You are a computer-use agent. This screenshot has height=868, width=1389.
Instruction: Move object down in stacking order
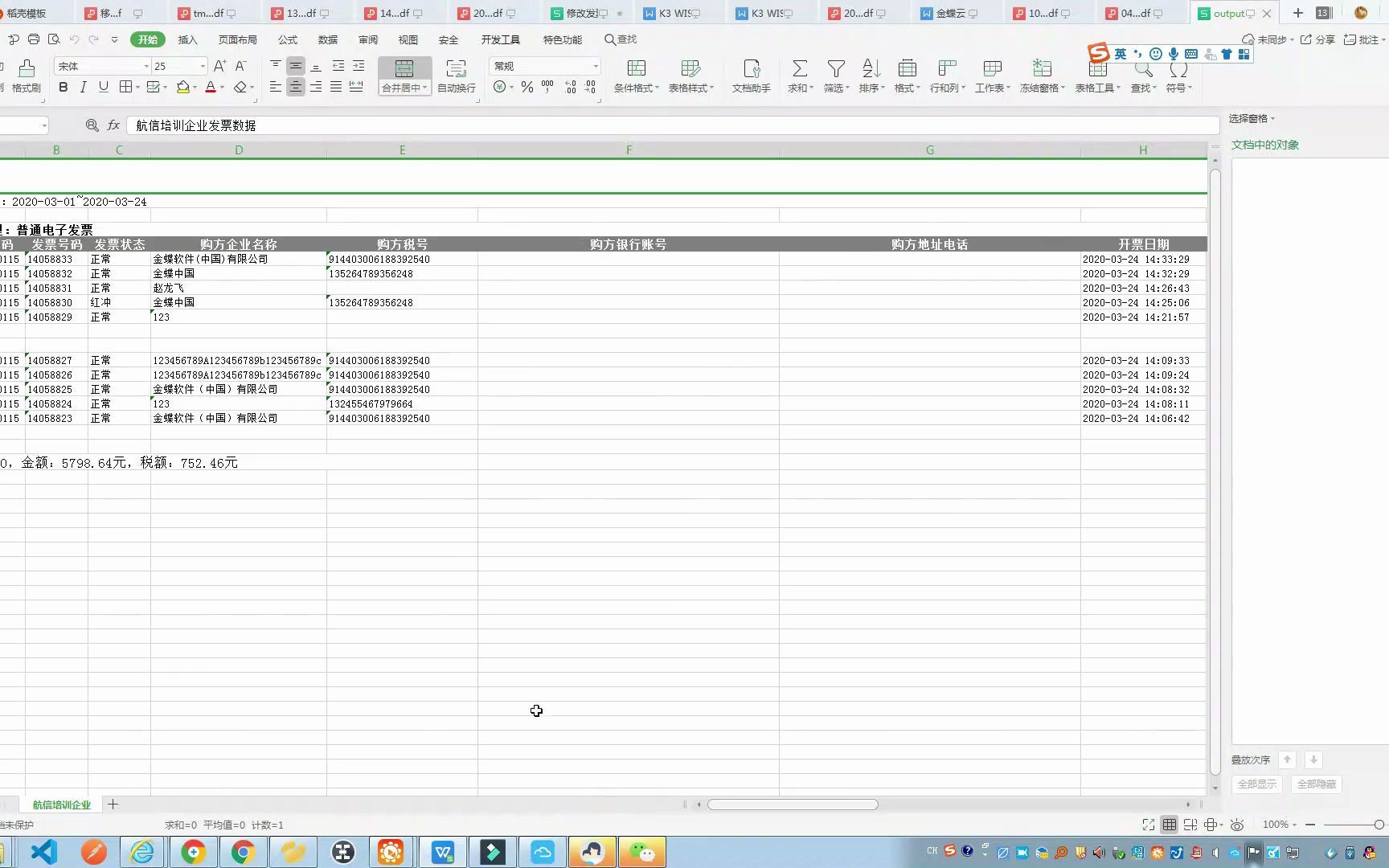click(1313, 759)
